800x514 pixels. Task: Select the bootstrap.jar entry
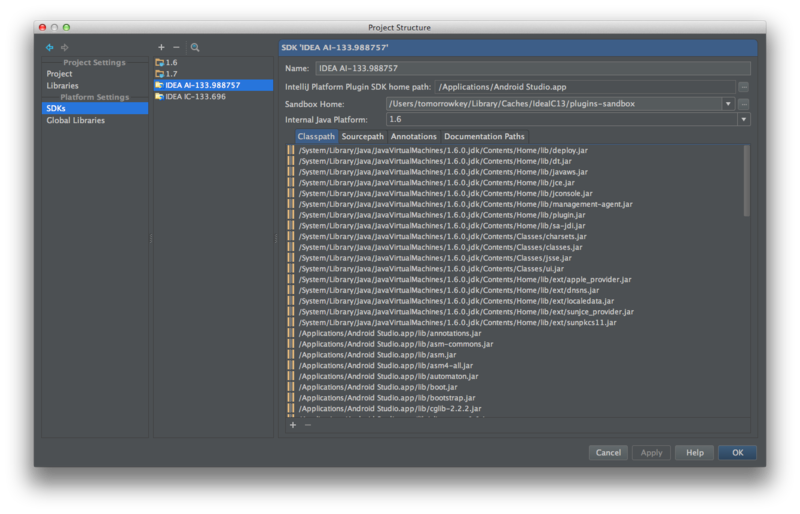514,398
